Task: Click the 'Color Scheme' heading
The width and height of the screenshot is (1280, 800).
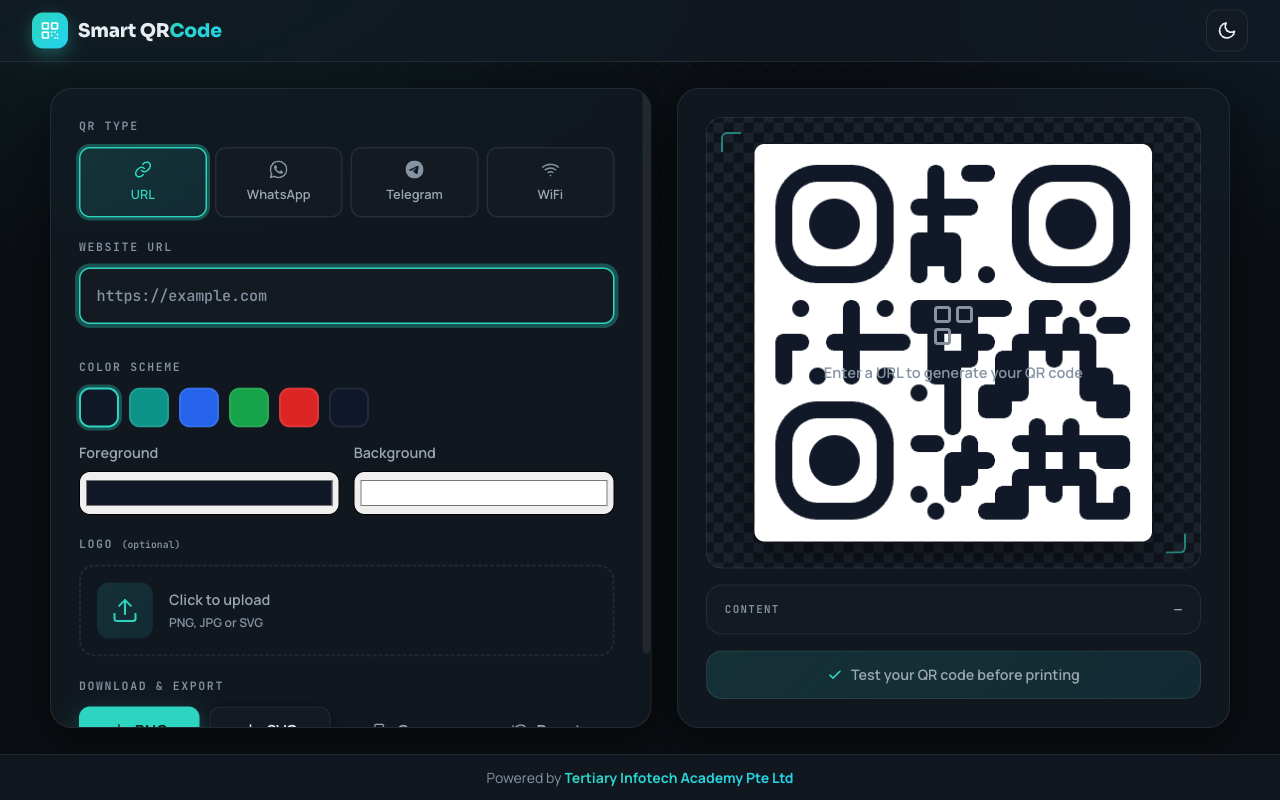Action: coord(130,367)
